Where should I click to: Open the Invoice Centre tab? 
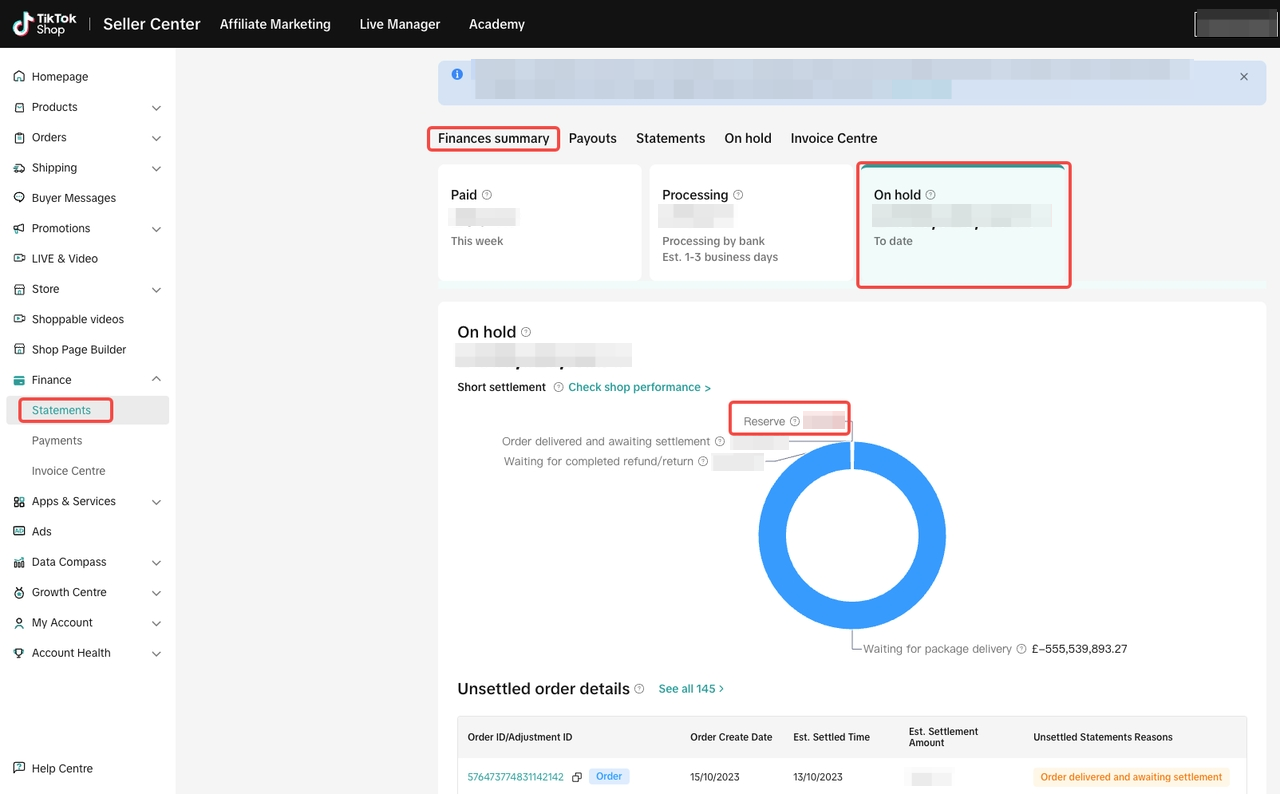click(x=833, y=138)
